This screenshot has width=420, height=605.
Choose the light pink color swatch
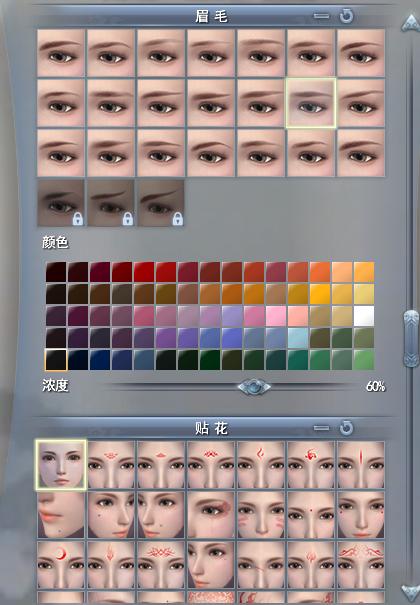276,316
